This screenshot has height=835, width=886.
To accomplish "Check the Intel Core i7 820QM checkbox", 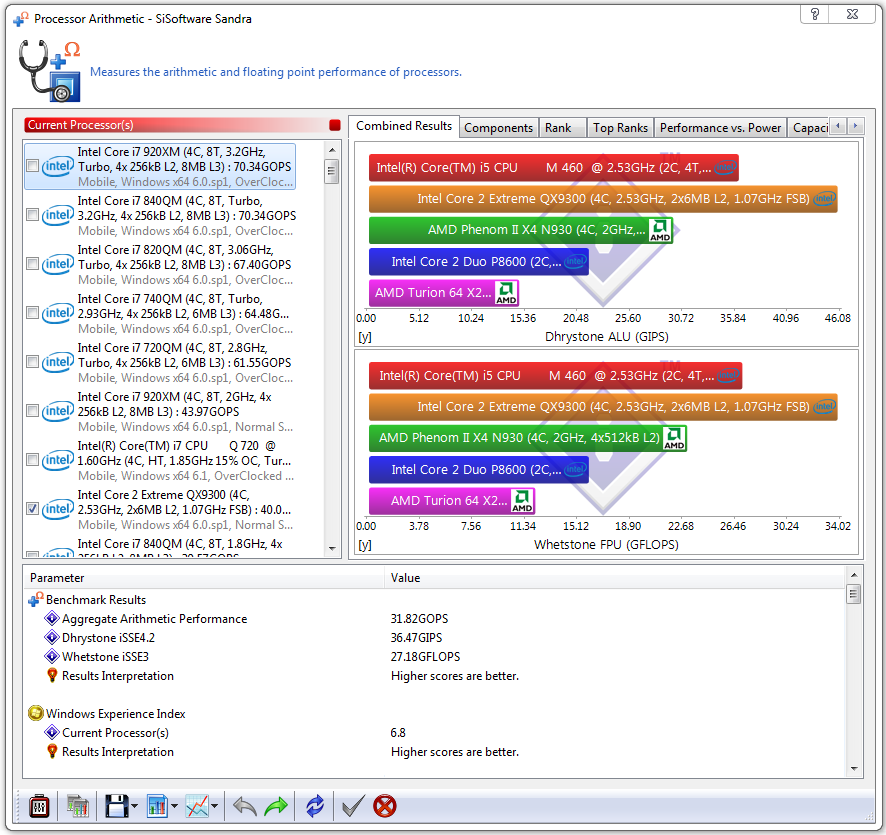I will (33, 264).
